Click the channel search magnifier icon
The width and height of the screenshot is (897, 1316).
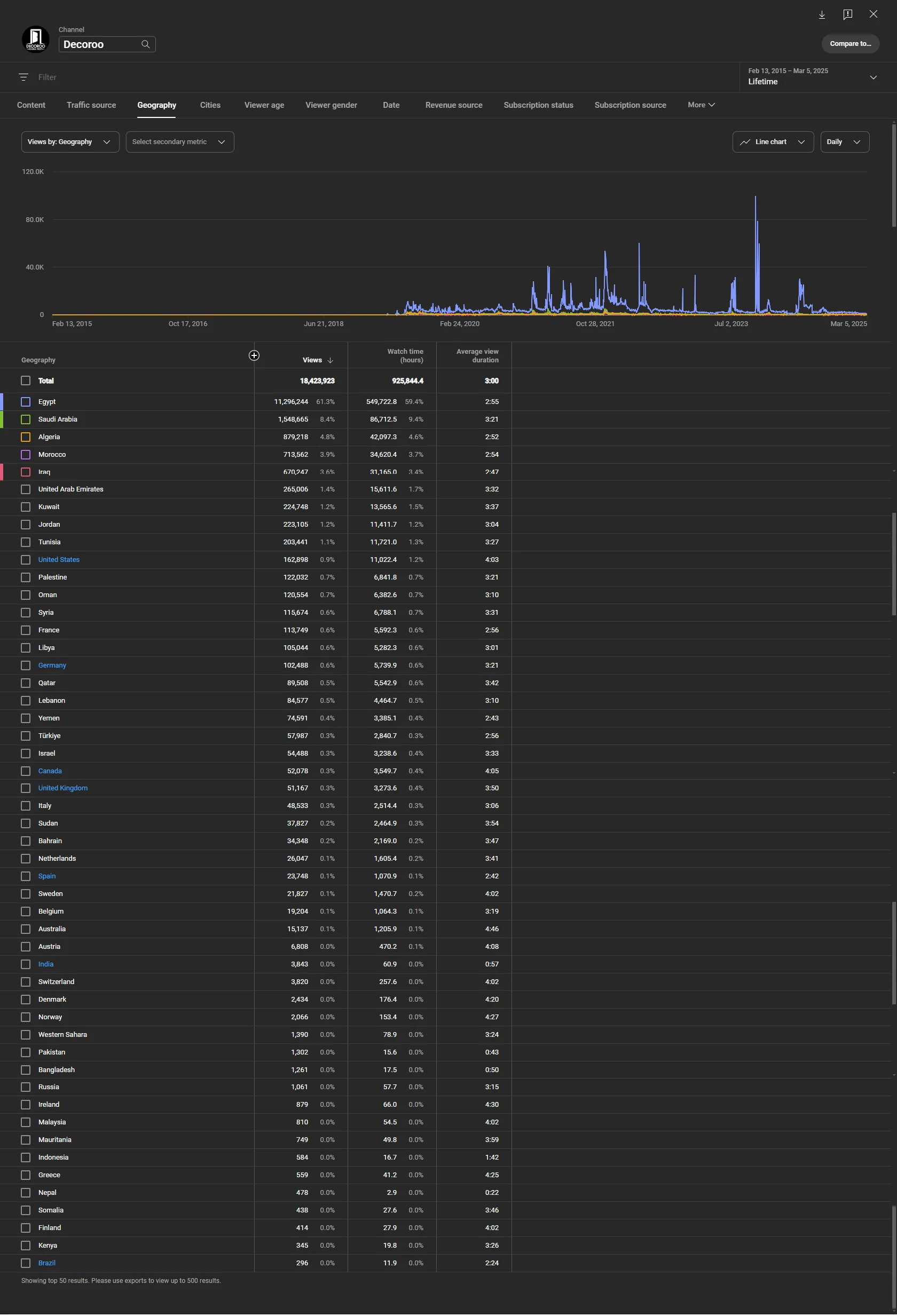(145, 44)
